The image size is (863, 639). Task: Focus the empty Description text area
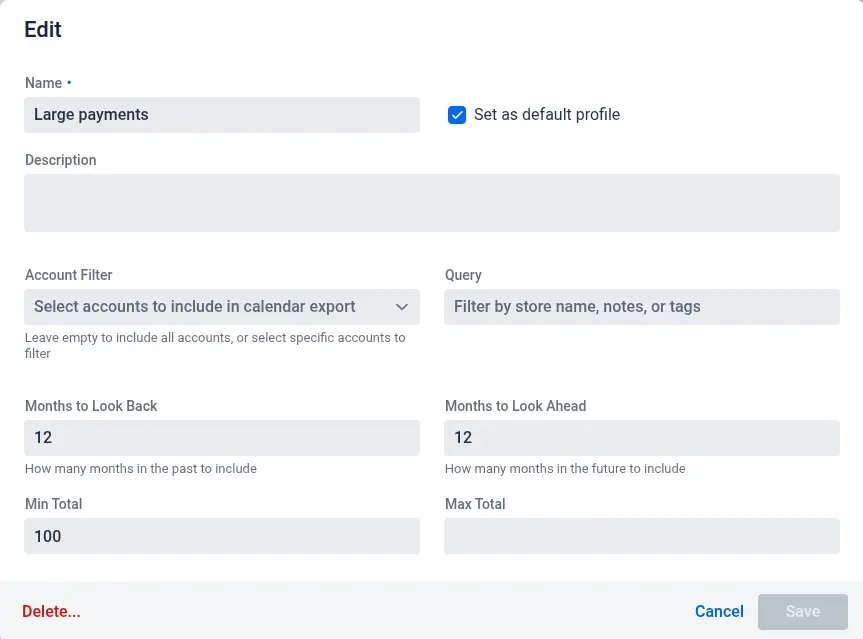[x=431, y=203]
